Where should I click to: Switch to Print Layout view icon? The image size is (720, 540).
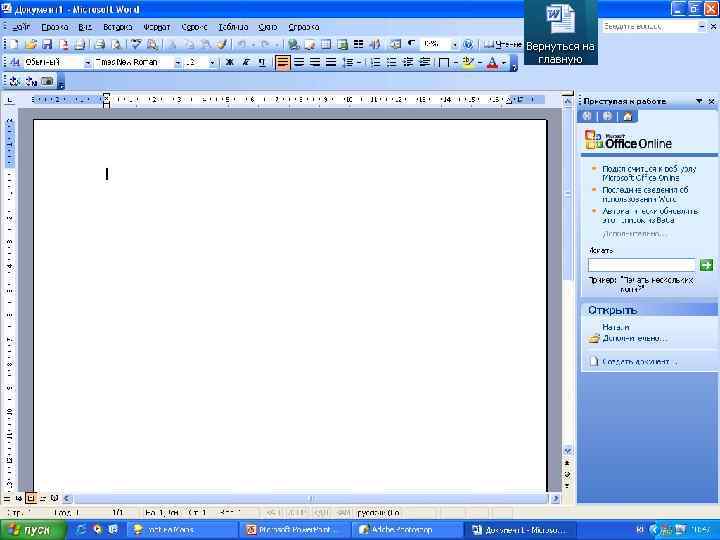tap(31, 498)
